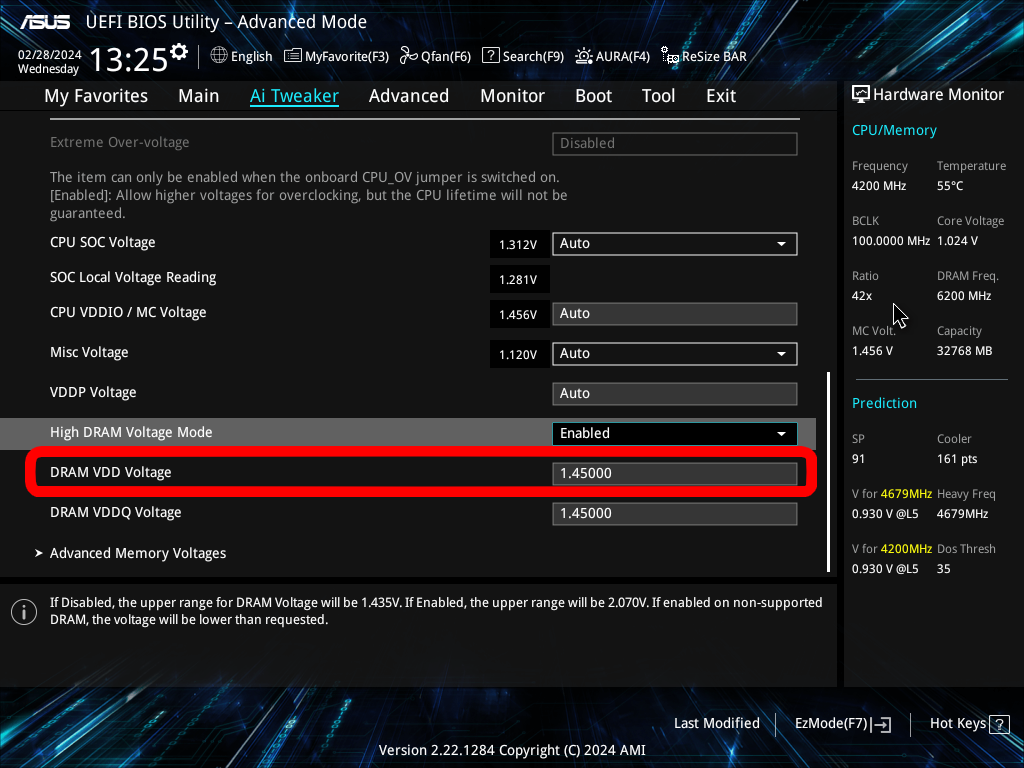Click the Dos Thresh value 35
Screen dimensions: 1024x768
point(944,569)
